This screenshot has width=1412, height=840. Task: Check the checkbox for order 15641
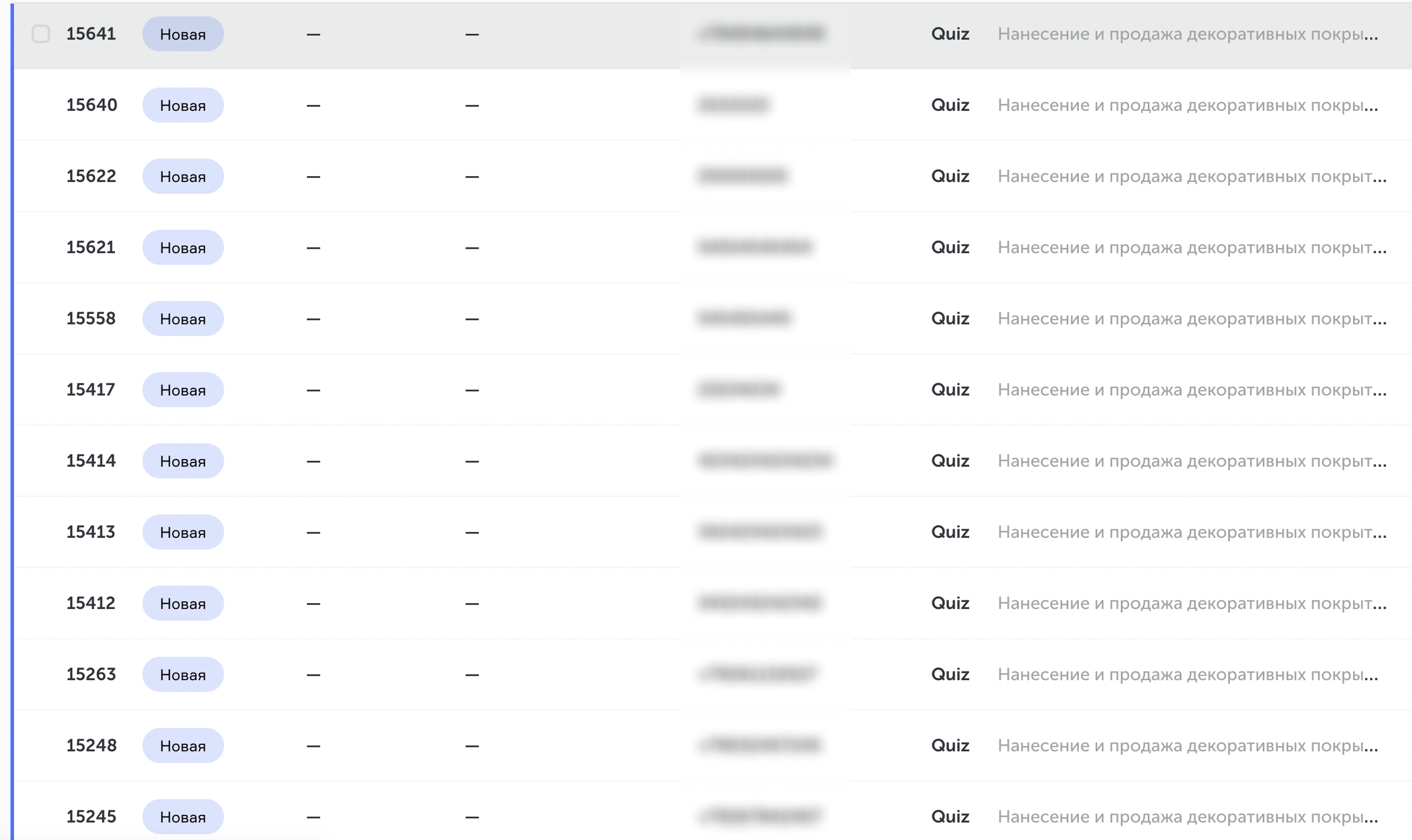point(41,34)
